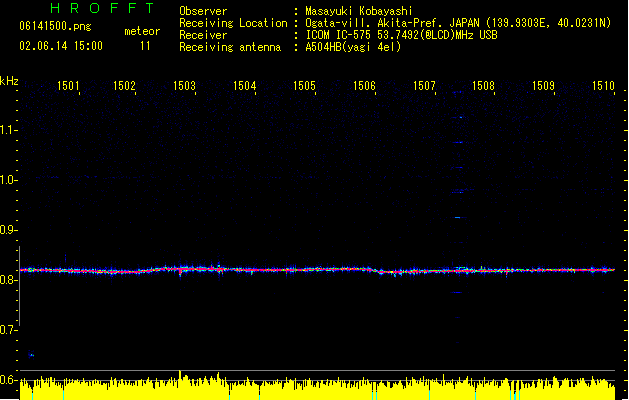Click the 0.7 kHz axis label

coord(8,330)
